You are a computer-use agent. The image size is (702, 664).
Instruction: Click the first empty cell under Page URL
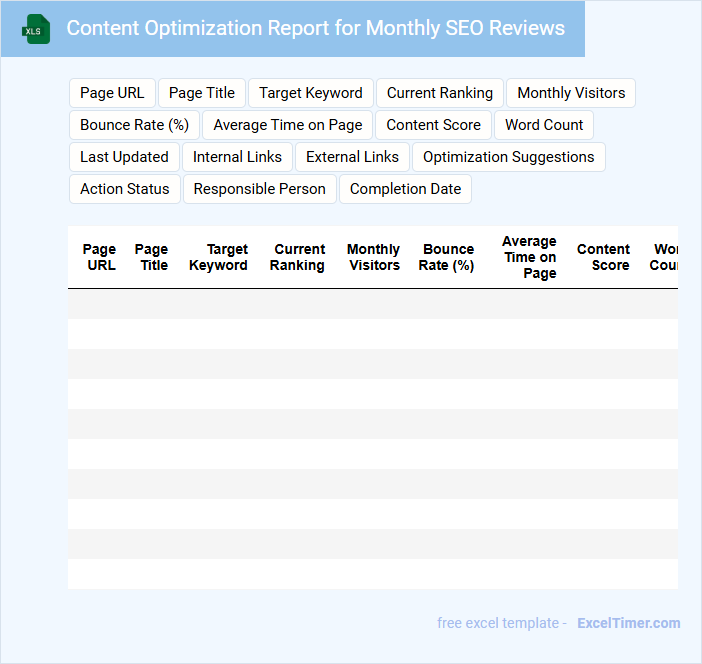[x=99, y=304]
